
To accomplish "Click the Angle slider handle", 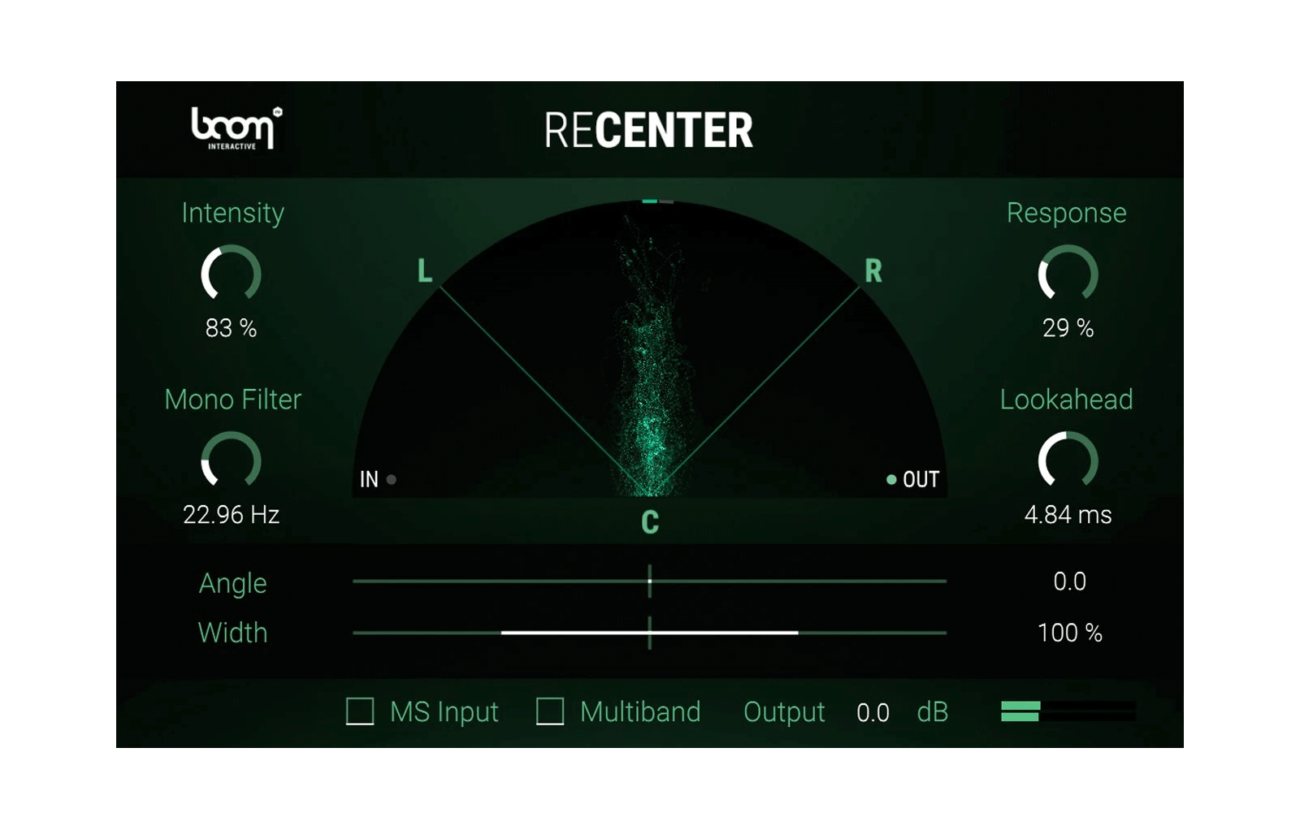I will [x=650, y=582].
